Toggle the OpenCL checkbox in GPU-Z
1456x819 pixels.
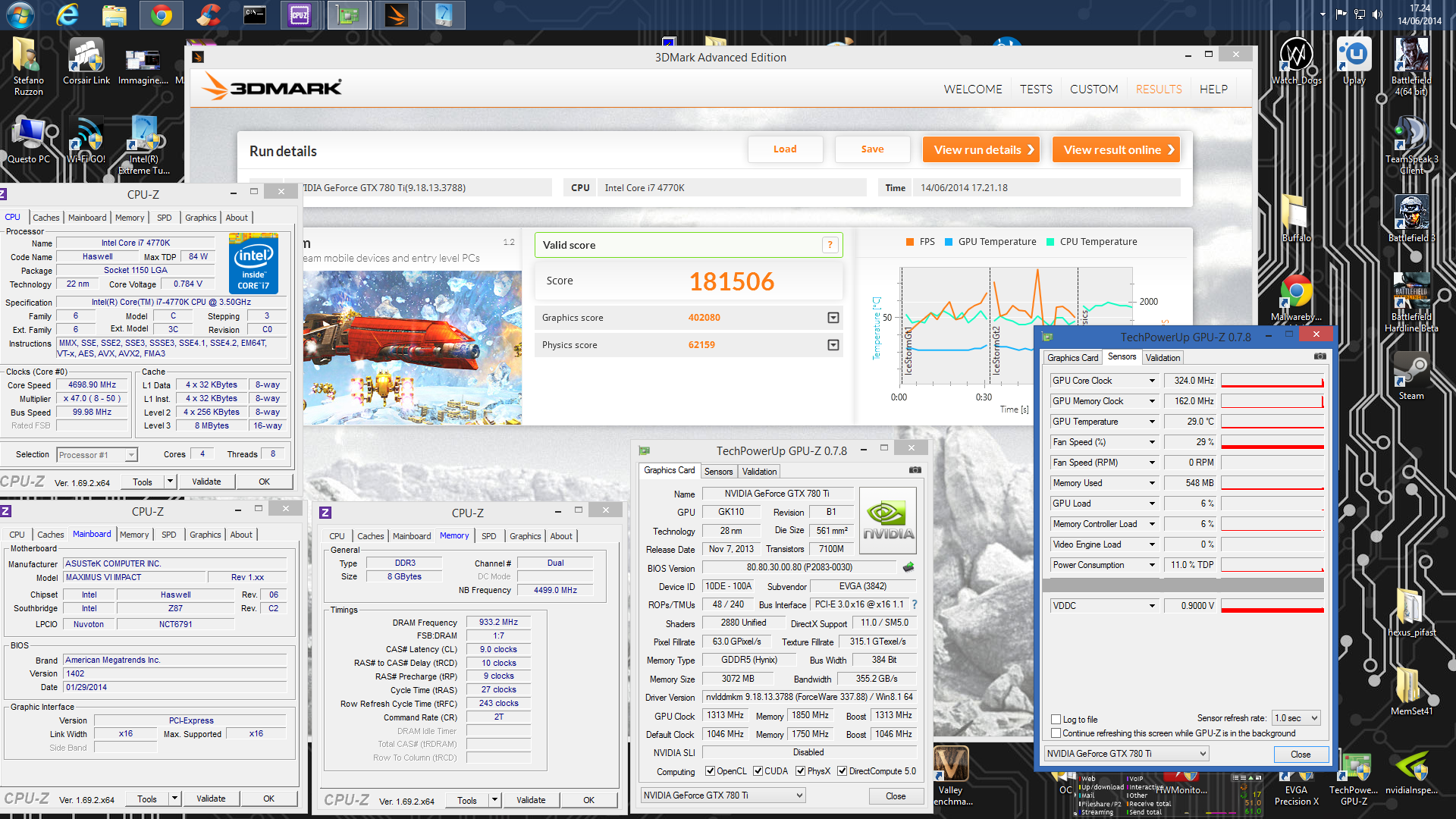tap(710, 771)
